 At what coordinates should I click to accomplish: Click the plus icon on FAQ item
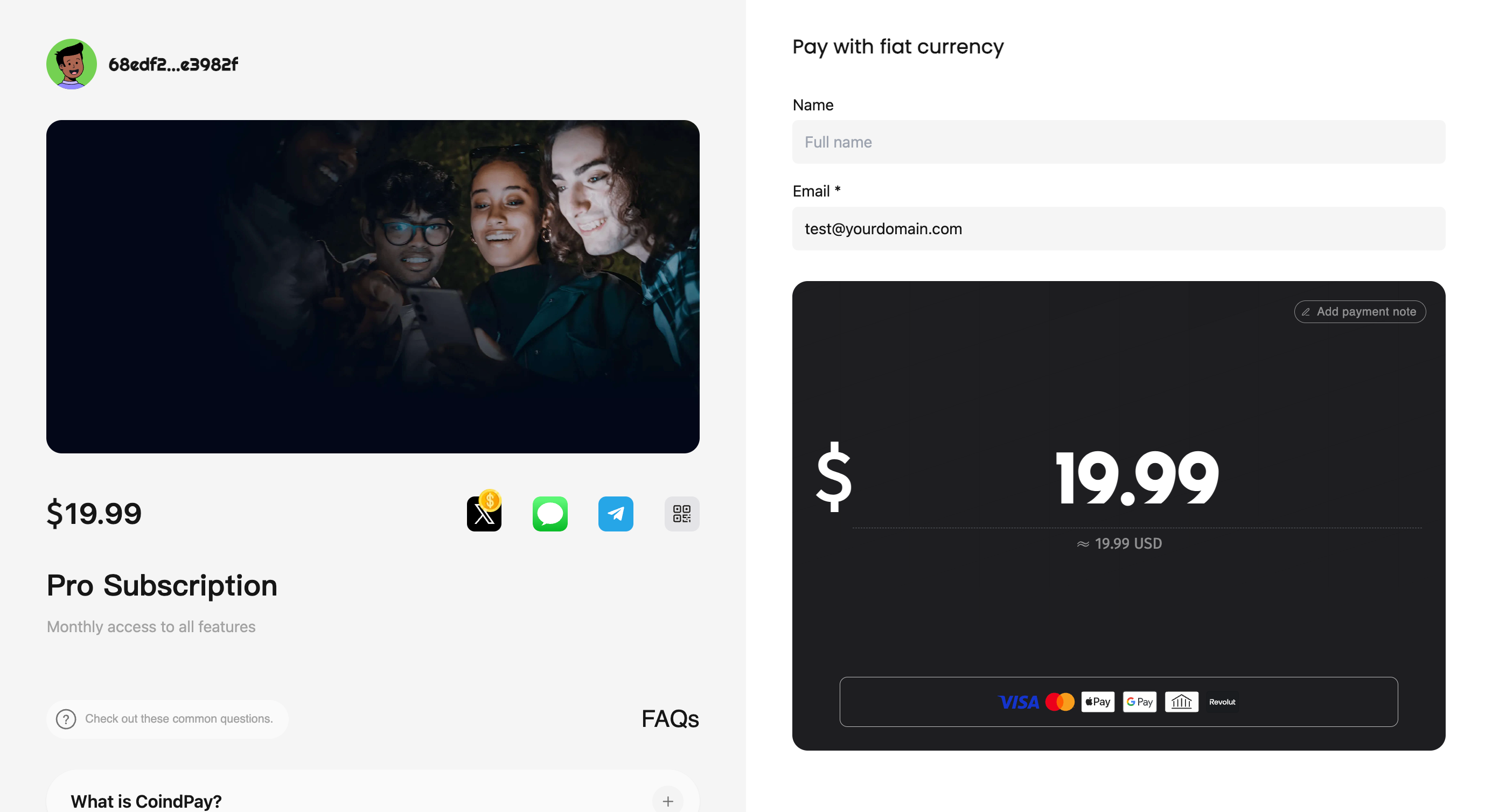tap(667, 800)
